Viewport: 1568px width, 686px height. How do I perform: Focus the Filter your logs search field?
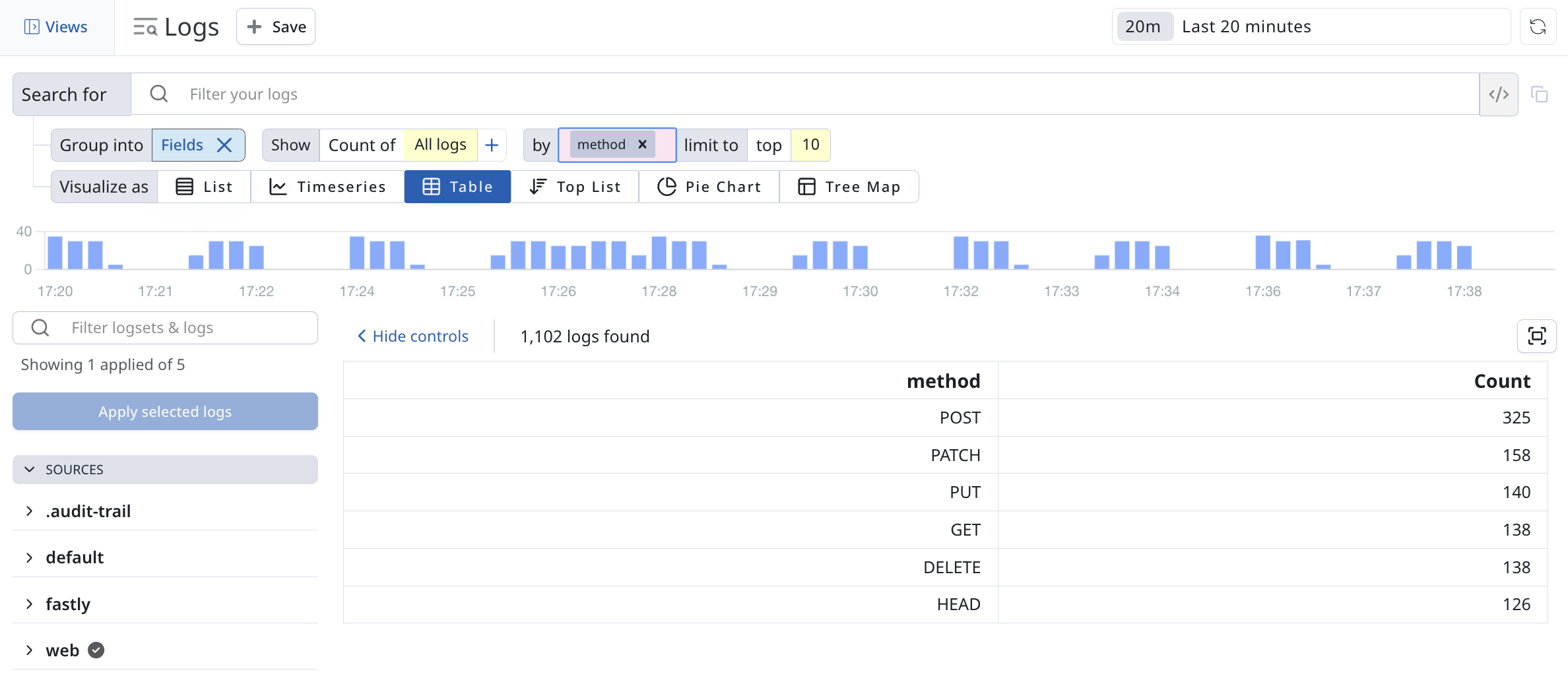tap(805, 94)
